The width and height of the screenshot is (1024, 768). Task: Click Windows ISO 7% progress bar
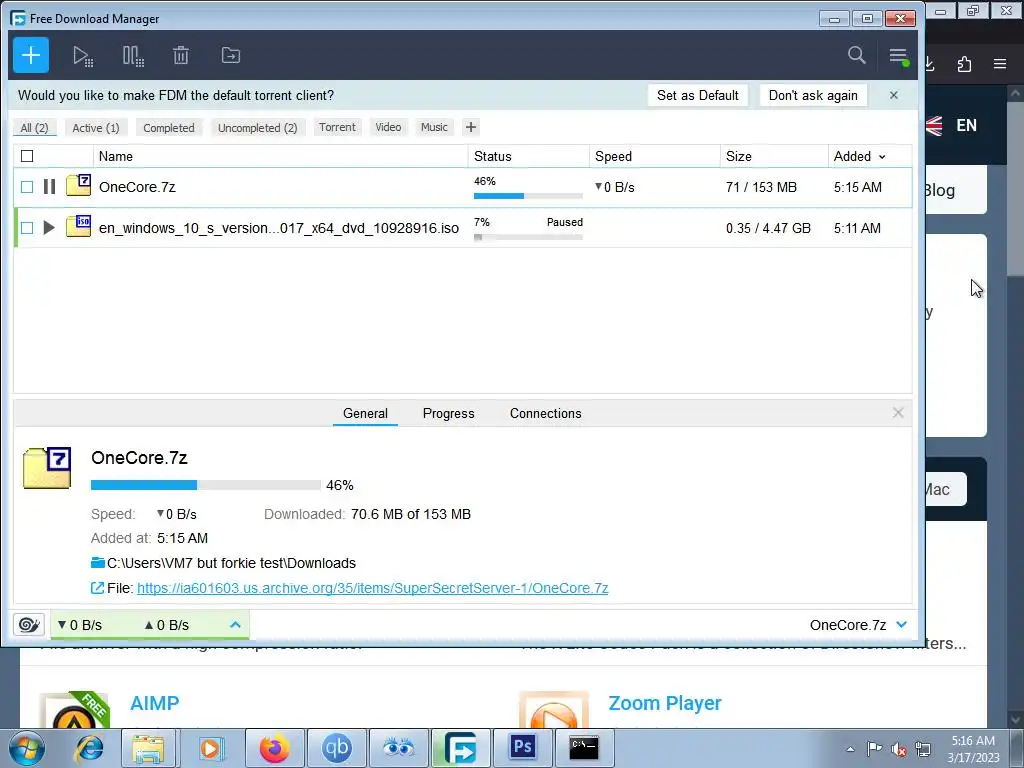[x=528, y=237]
